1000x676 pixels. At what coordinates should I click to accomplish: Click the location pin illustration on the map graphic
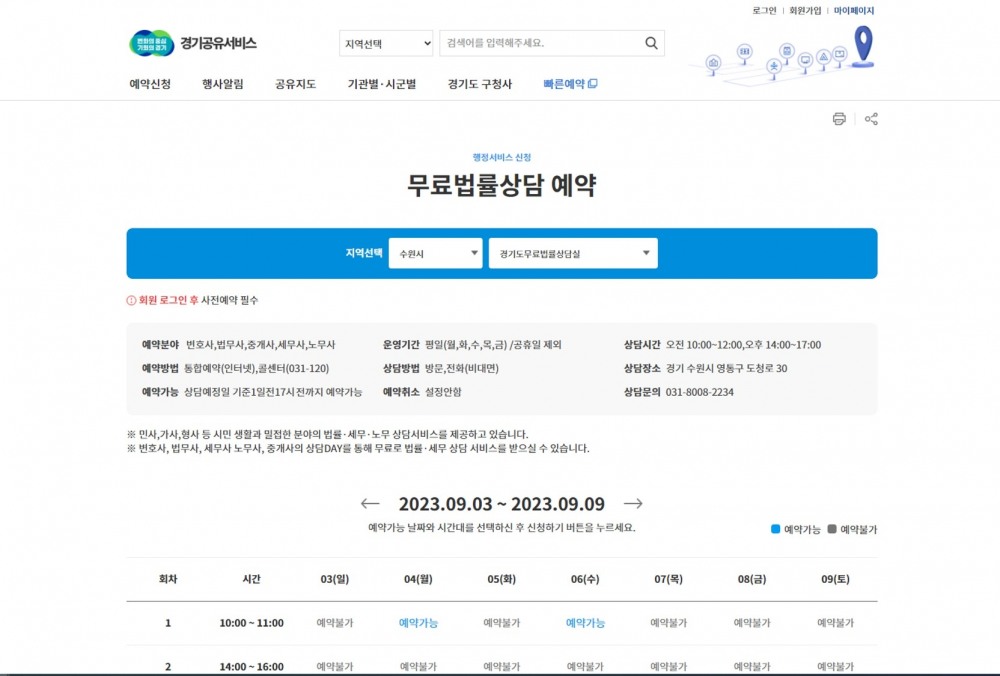(x=863, y=45)
